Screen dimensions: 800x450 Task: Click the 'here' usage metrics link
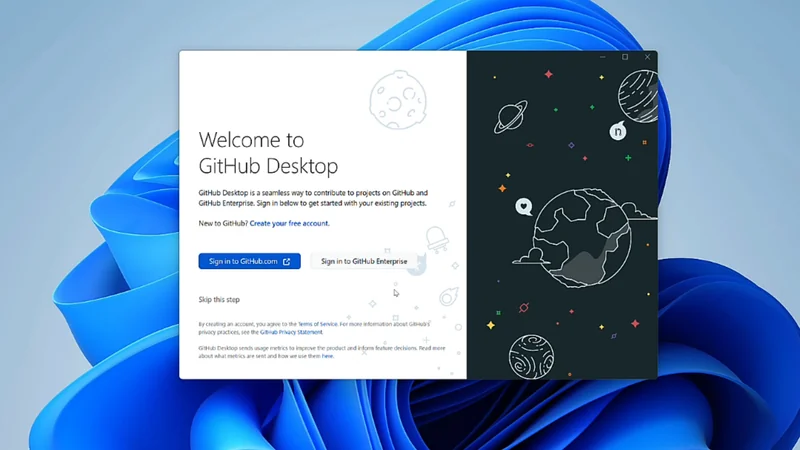pos(327,355)
